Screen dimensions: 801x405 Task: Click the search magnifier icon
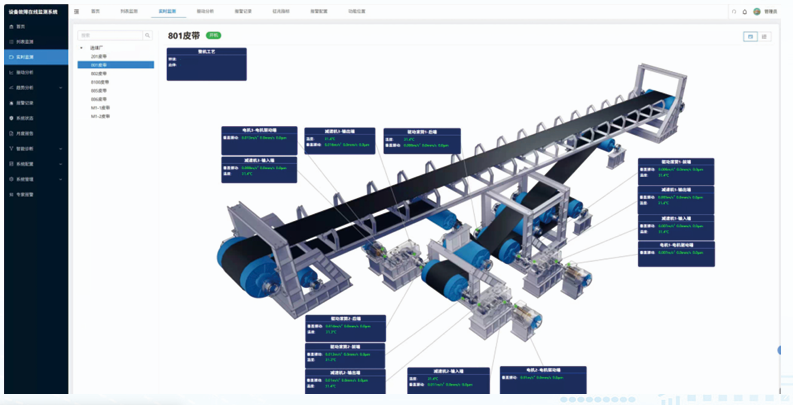pos(148,35)
